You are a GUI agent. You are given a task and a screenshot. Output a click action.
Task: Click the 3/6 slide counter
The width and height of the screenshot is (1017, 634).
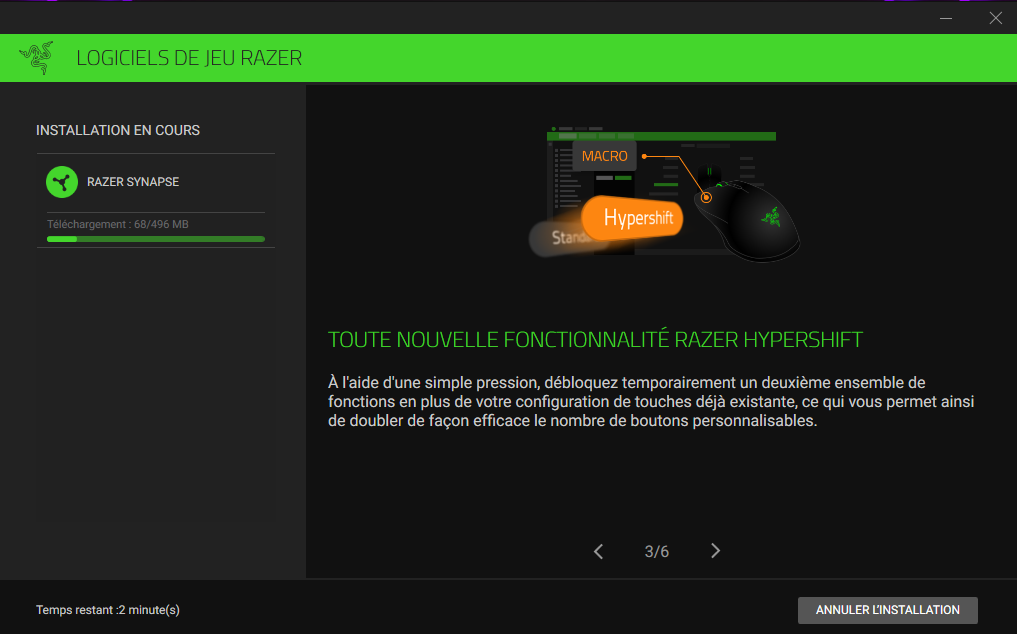click(x=656, y=552)
